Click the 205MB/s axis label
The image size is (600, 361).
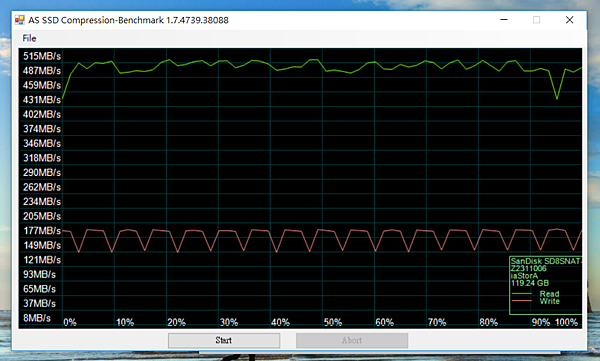pos(42,216)
